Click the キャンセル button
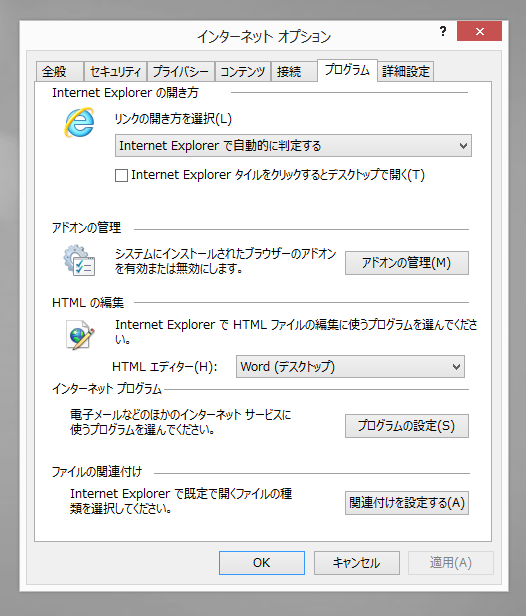Image resolution: width=526 pixels, height=616 pixels. coord(356,563)
